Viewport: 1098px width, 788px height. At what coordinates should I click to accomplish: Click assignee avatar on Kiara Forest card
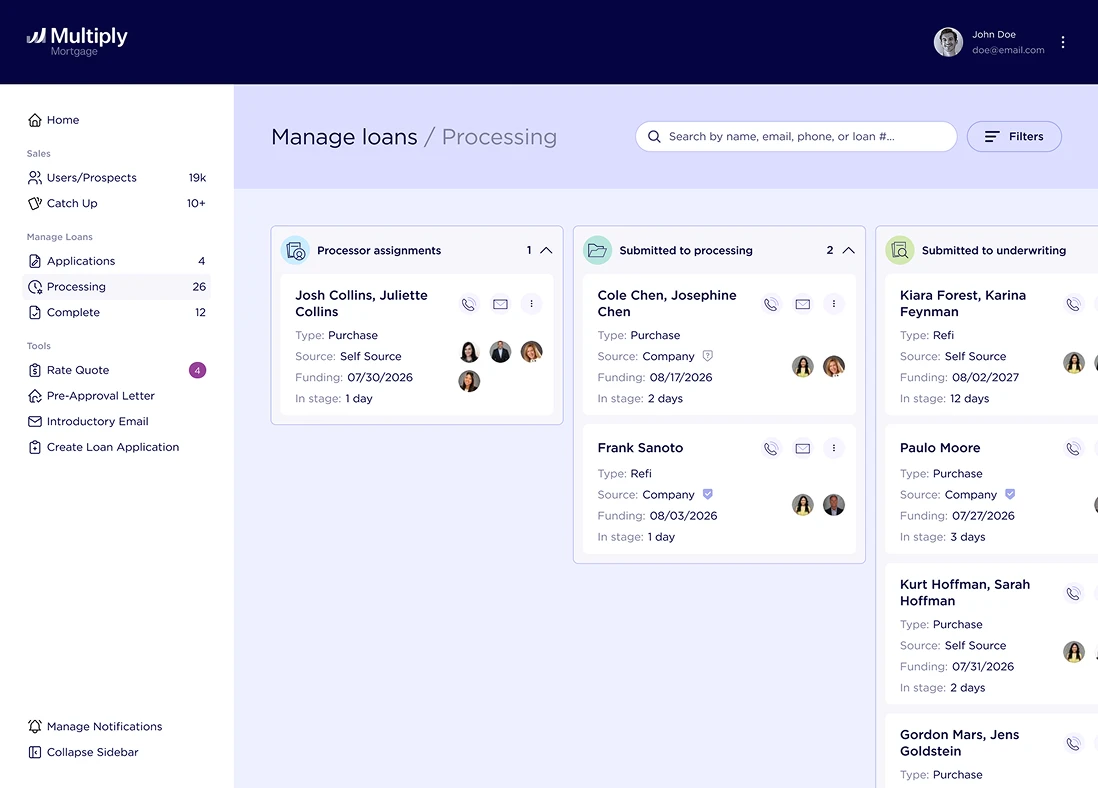[x=1073, y=362]
